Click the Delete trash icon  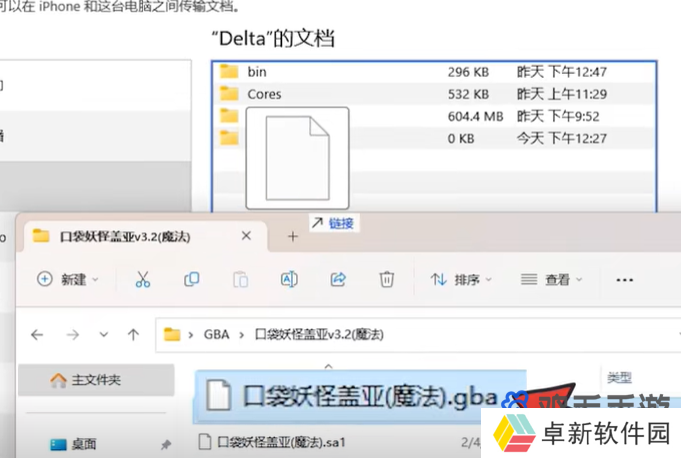click(x=387, y=280)
